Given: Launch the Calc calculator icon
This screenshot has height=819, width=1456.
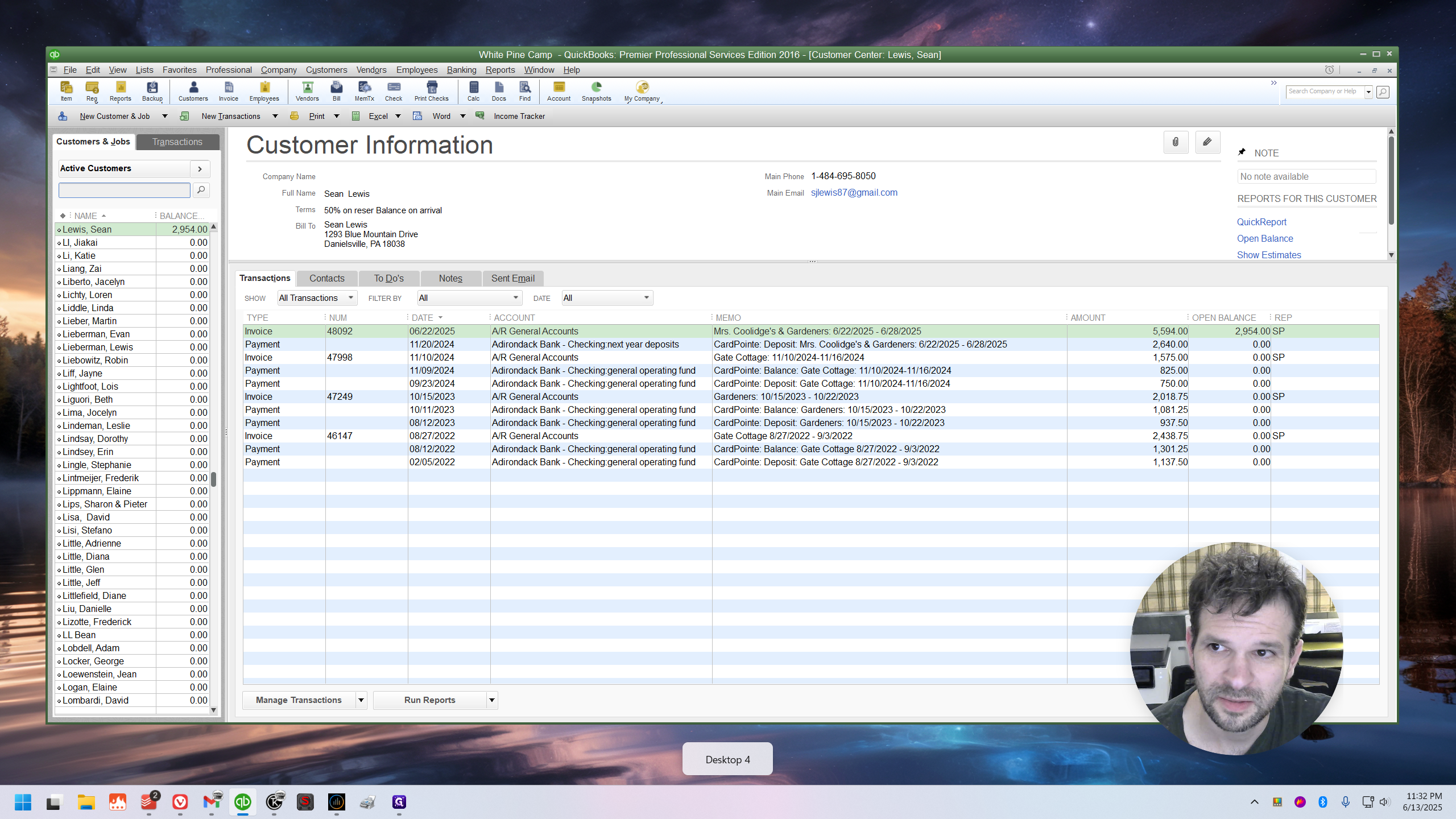Looking at the screenshot, I should [473, 91].
